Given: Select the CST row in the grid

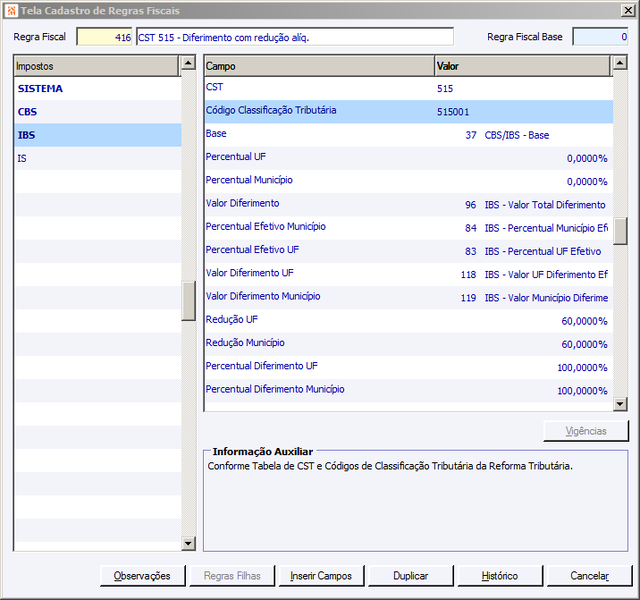Looking at the screenshot, I should (409, 89).
